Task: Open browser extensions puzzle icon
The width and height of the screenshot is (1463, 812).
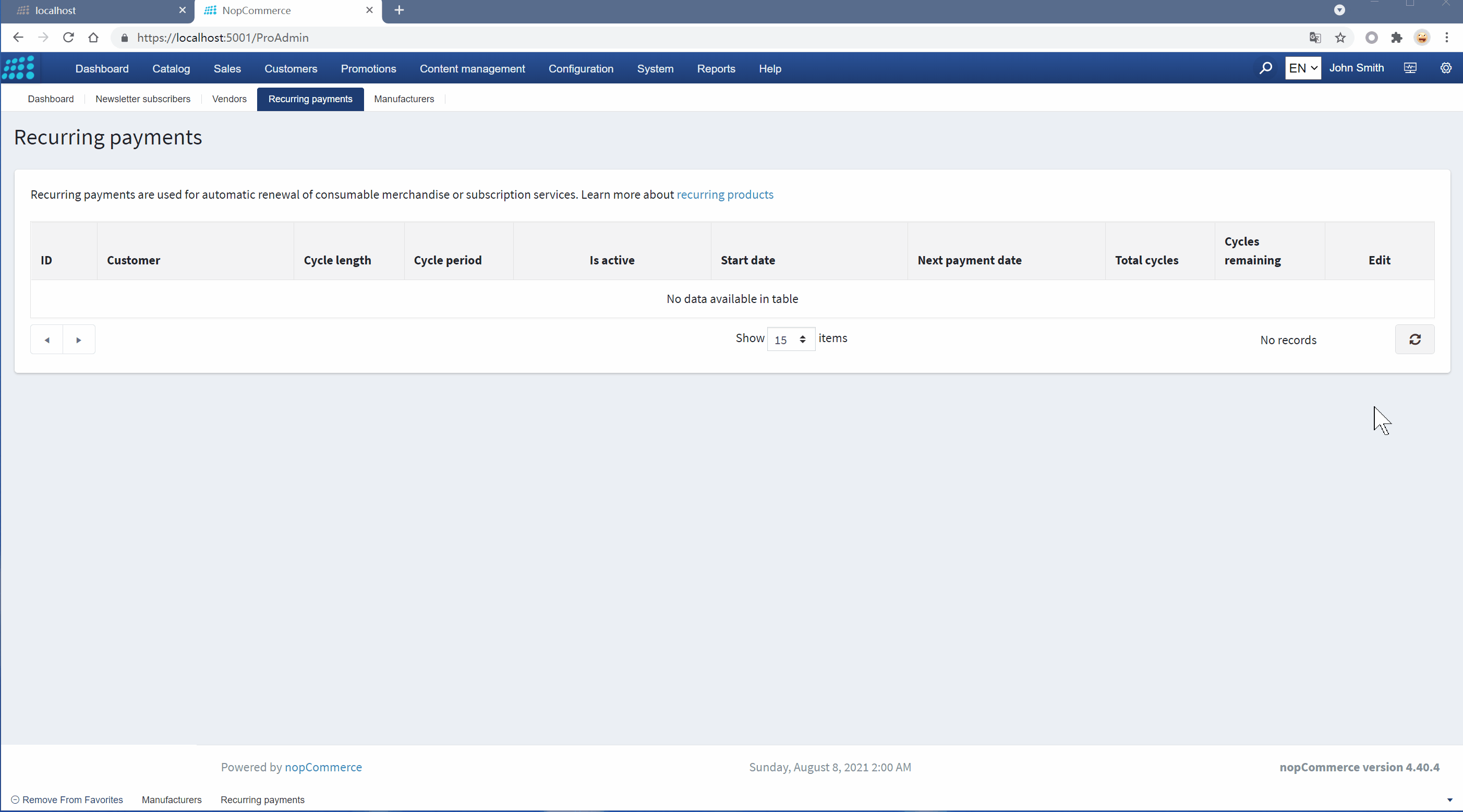Action: (x=1397, y=38)
